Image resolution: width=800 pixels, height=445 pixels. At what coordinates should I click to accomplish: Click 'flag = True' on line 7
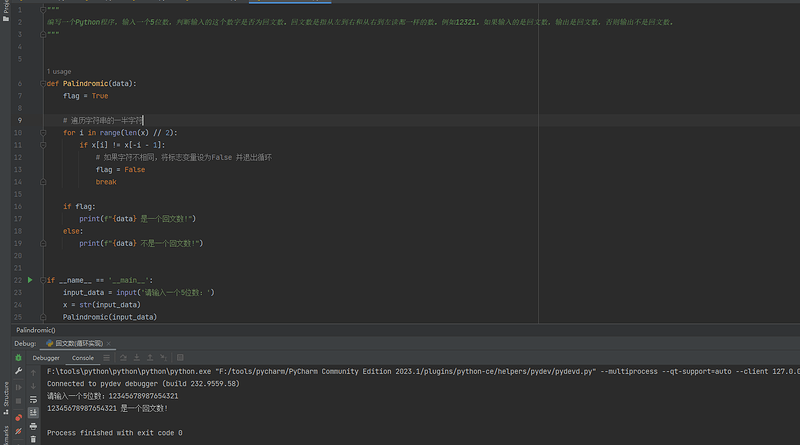[86, 96]
